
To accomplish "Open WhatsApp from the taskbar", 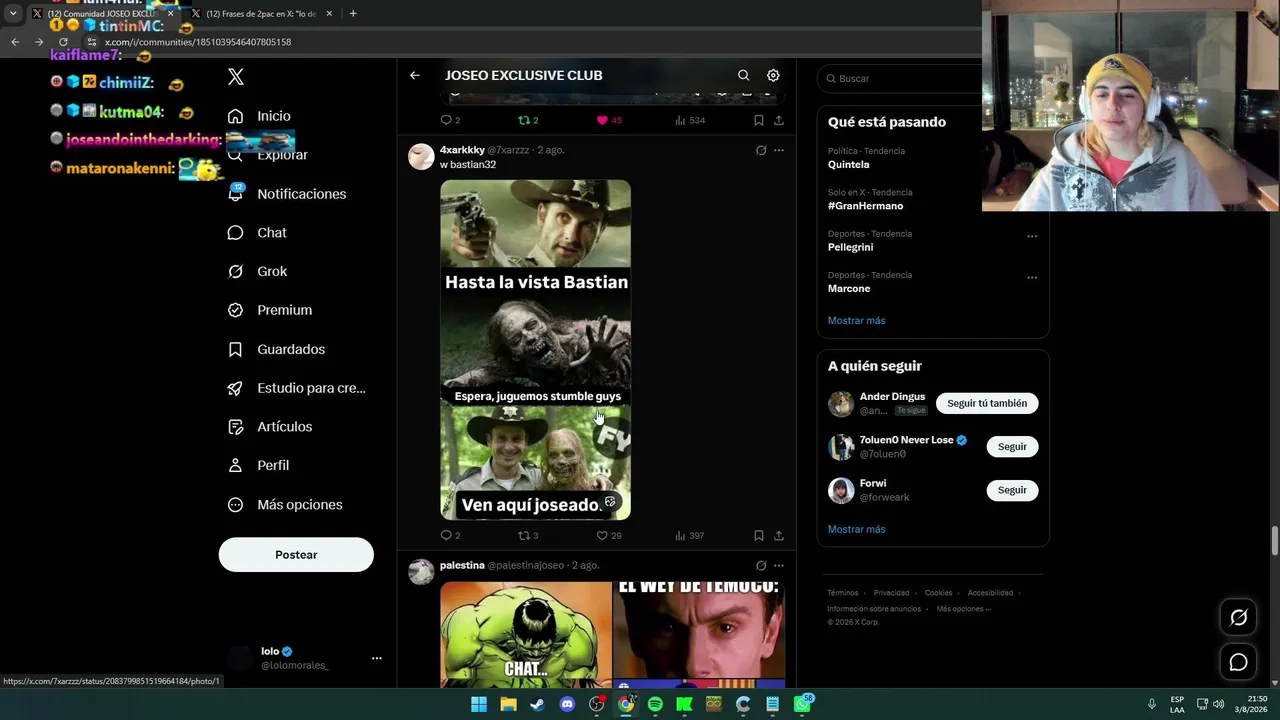I will click(x=803, y=704).
